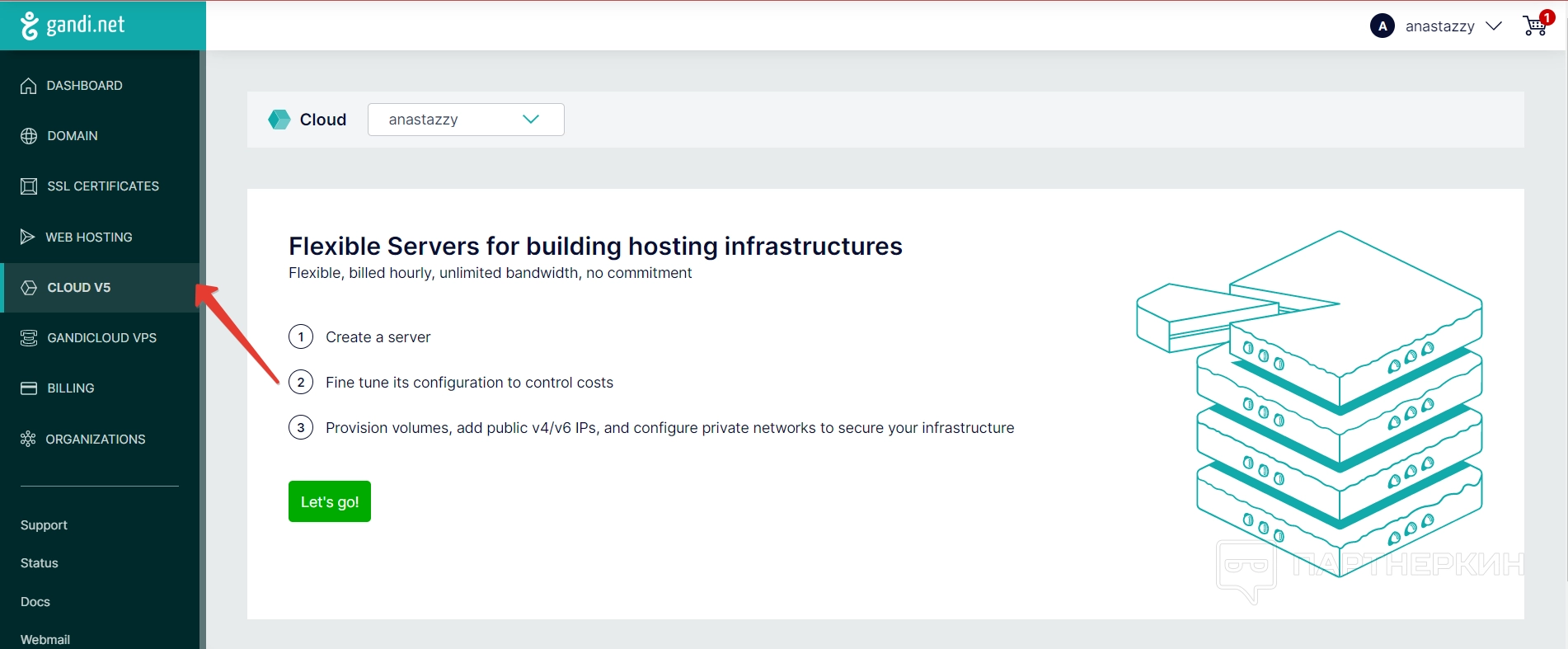Click the Gandi.net logo

pos(73,26)
